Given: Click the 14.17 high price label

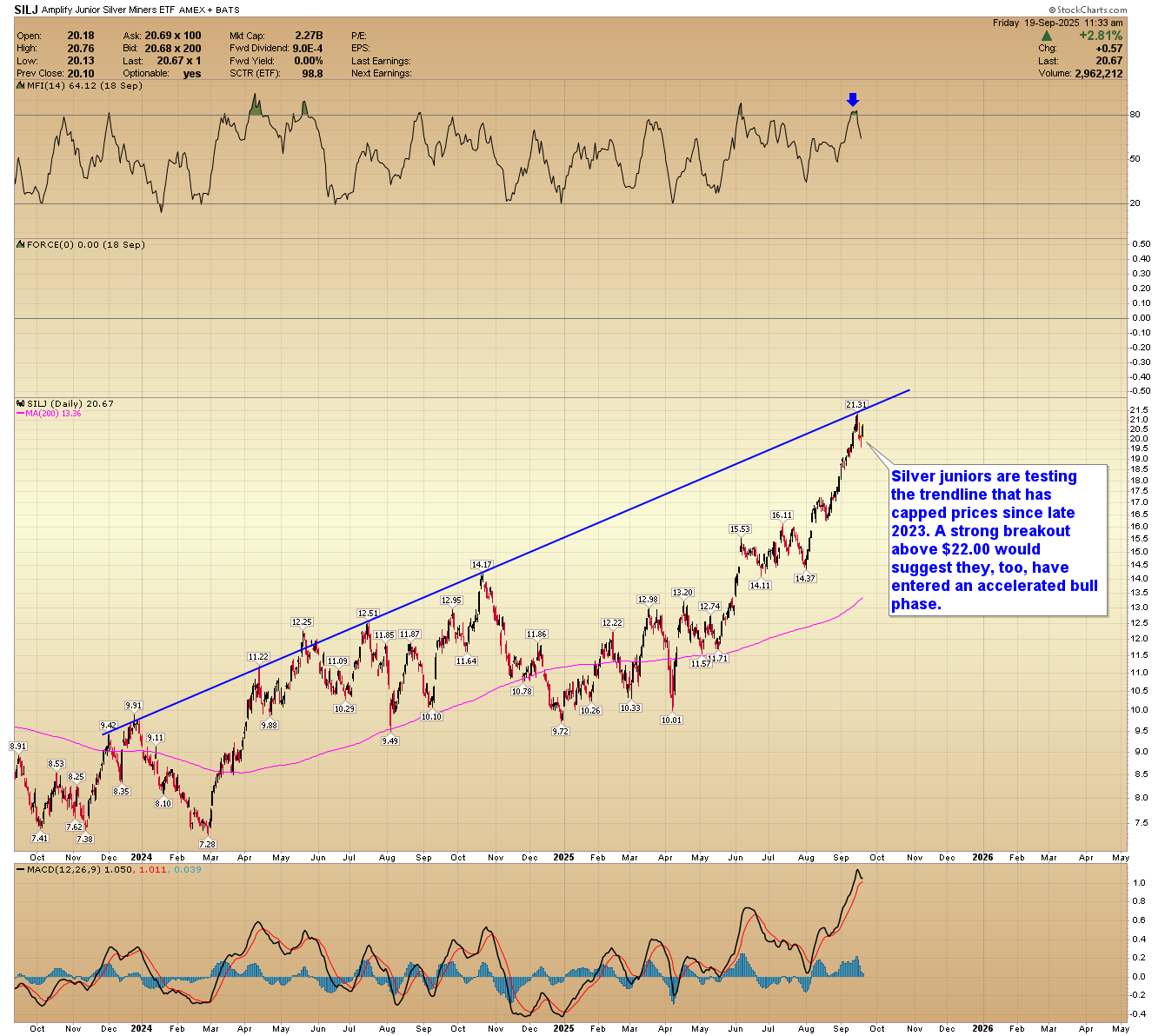Looking at the screenshot, I should point(482,565).
